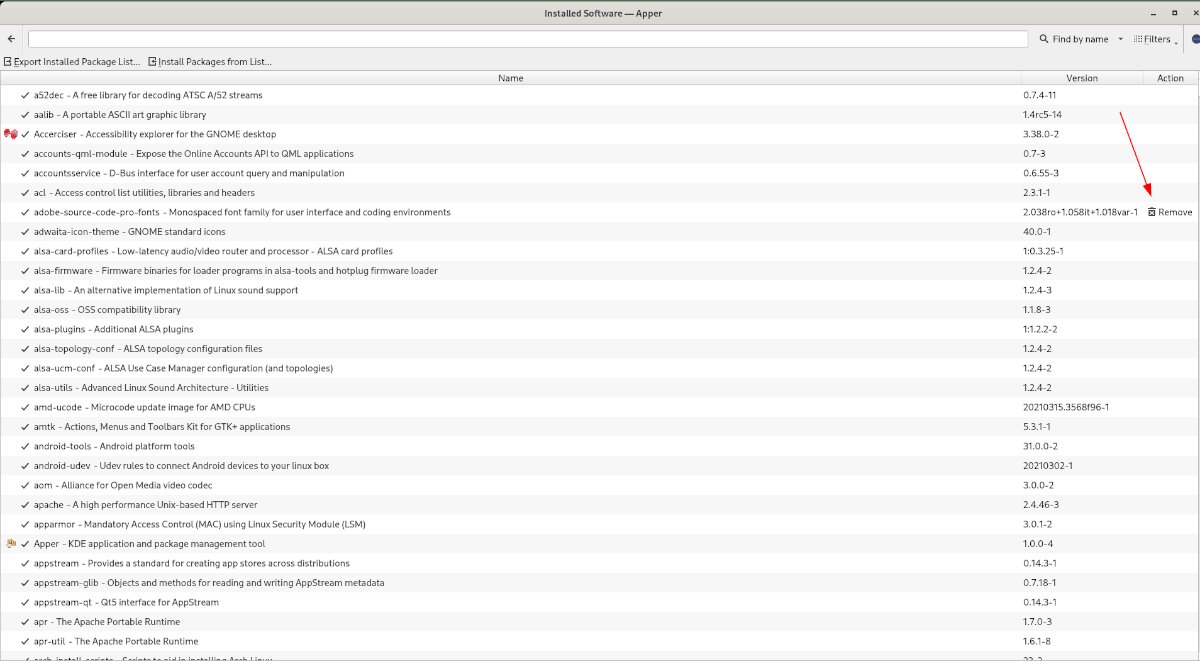Toggle the apache package checkbox
1200x661 pixels.
click(x=23, y=504)
